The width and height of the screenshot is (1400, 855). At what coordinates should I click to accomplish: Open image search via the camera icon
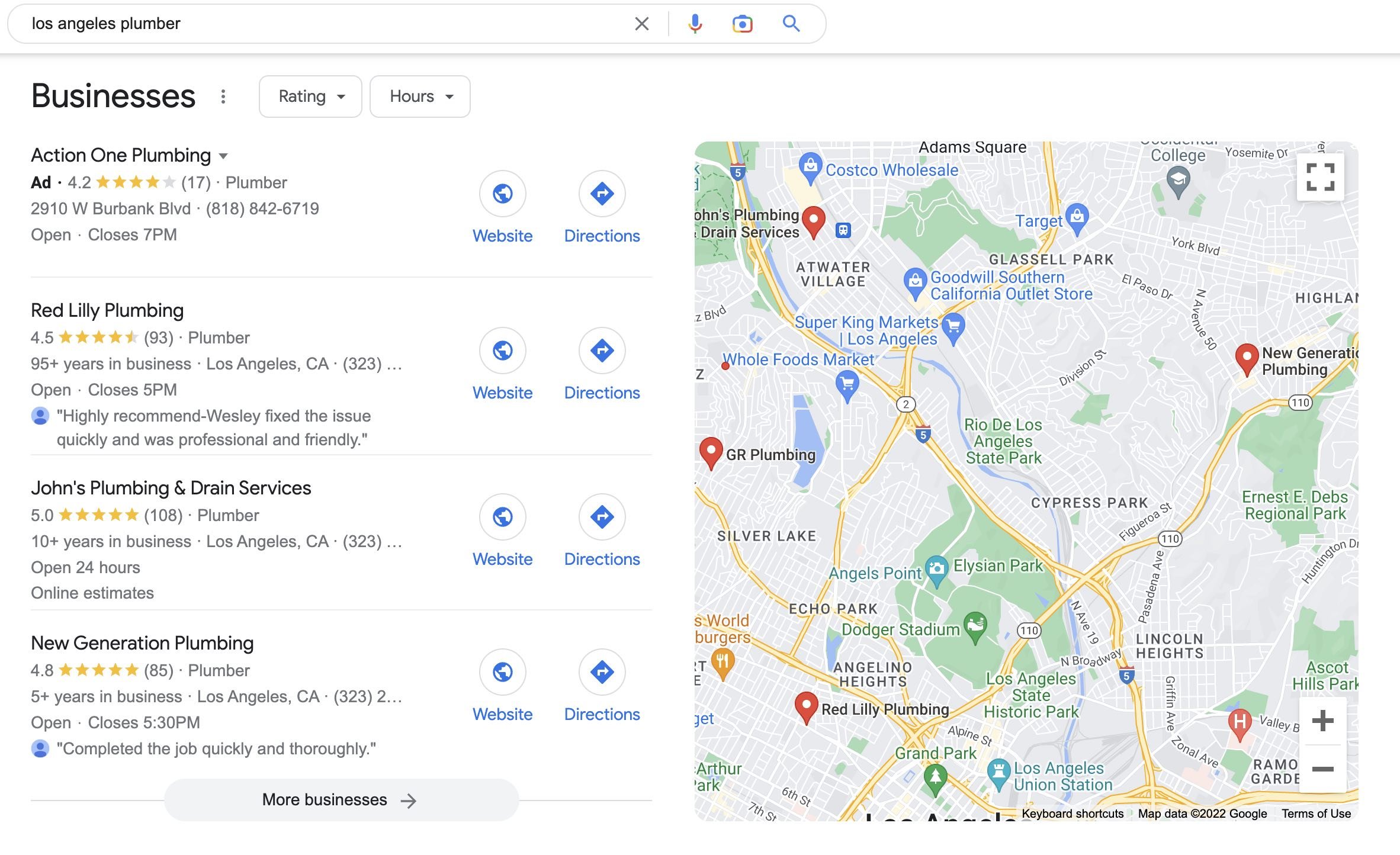point(742,24)
